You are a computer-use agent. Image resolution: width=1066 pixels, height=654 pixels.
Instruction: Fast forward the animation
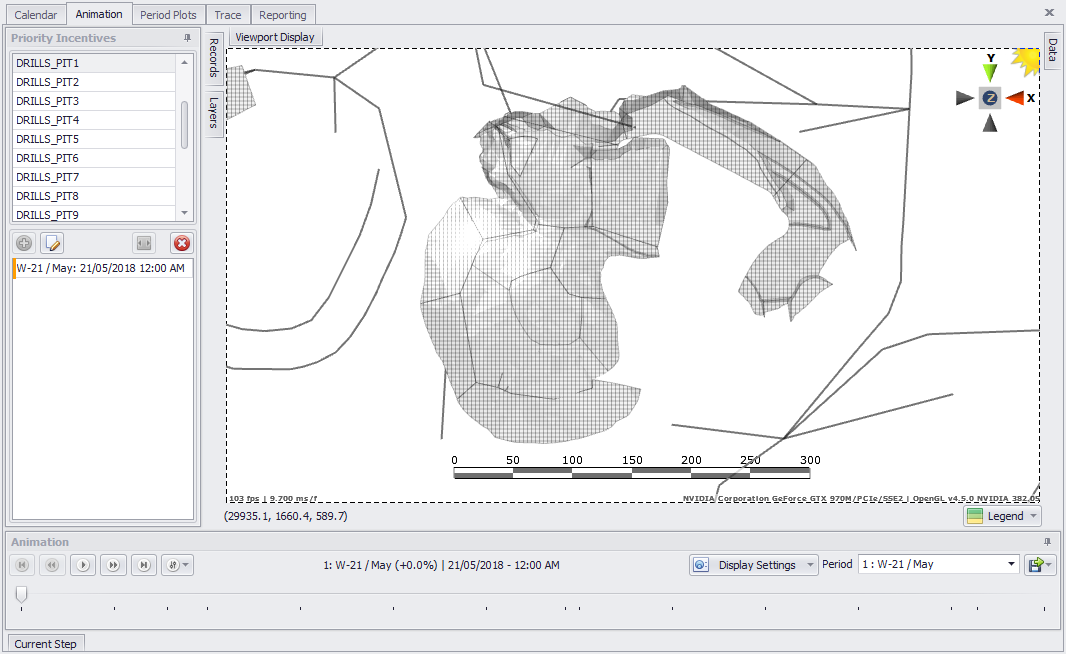(x=113, y=565)
